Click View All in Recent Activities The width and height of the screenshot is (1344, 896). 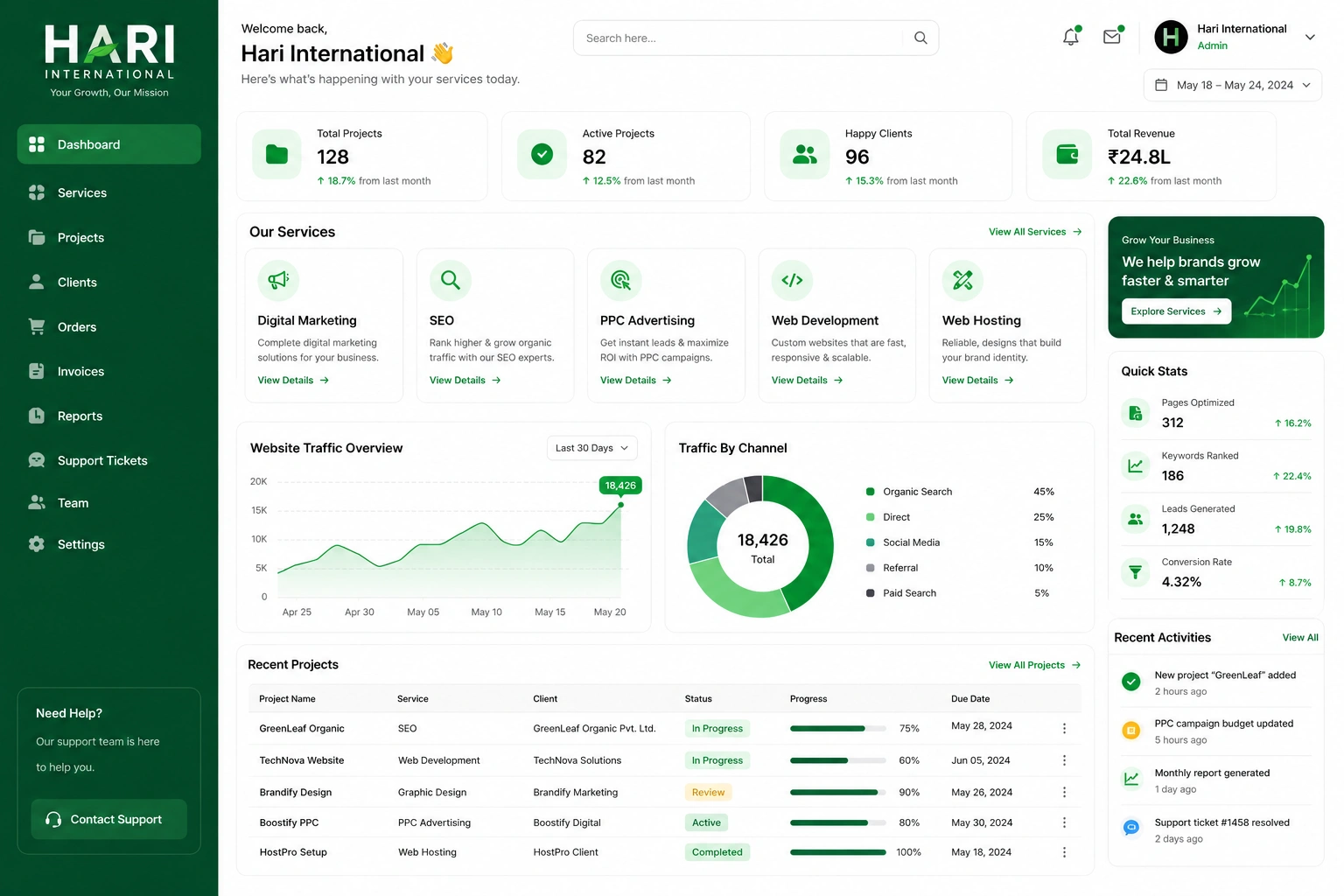point(1300,638)
